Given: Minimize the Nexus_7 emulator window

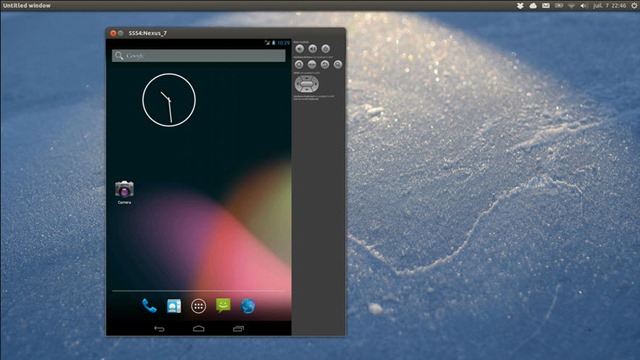Looking at the screenshot, I should coord(120,33).
